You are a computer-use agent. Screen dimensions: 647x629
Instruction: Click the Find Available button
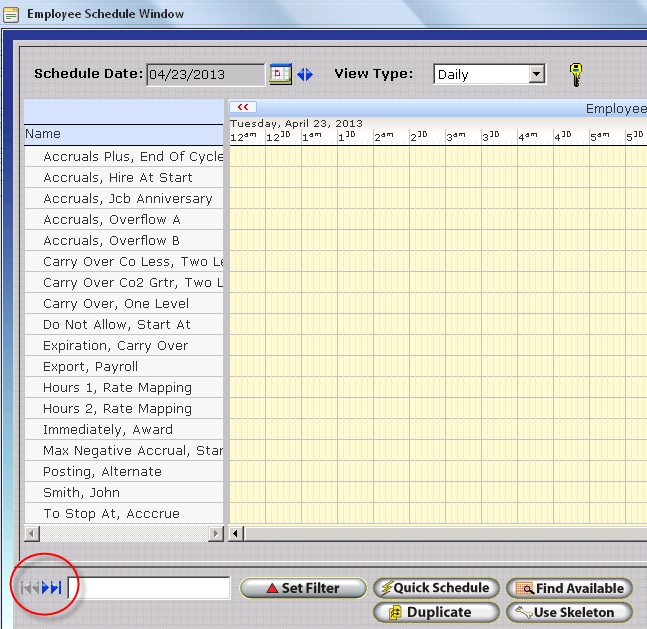tap(570, 588)
